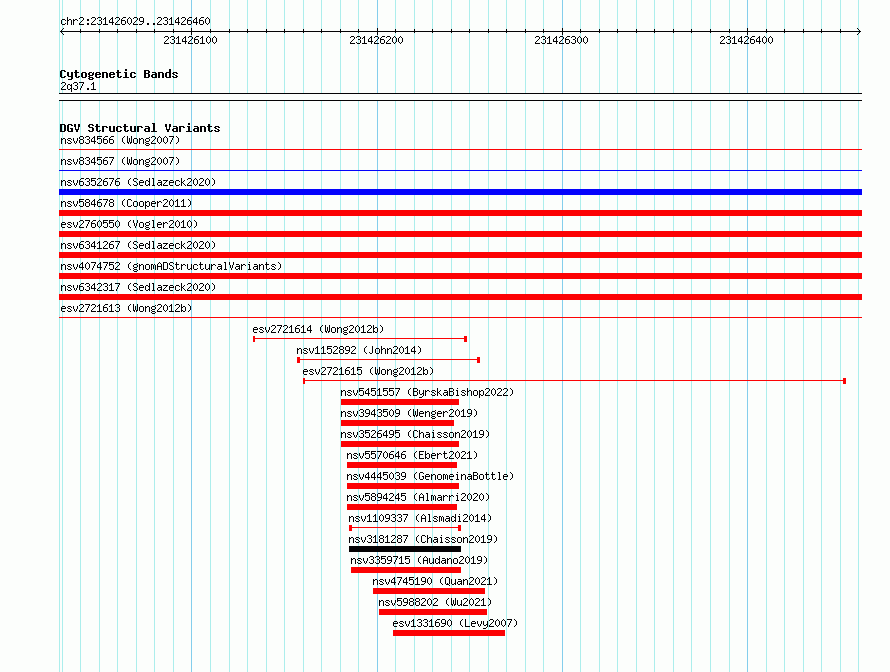Open esv2760550 (Vogler2010) variant label
The width and height of the screenshot is (890, 672).
point(129,224)
